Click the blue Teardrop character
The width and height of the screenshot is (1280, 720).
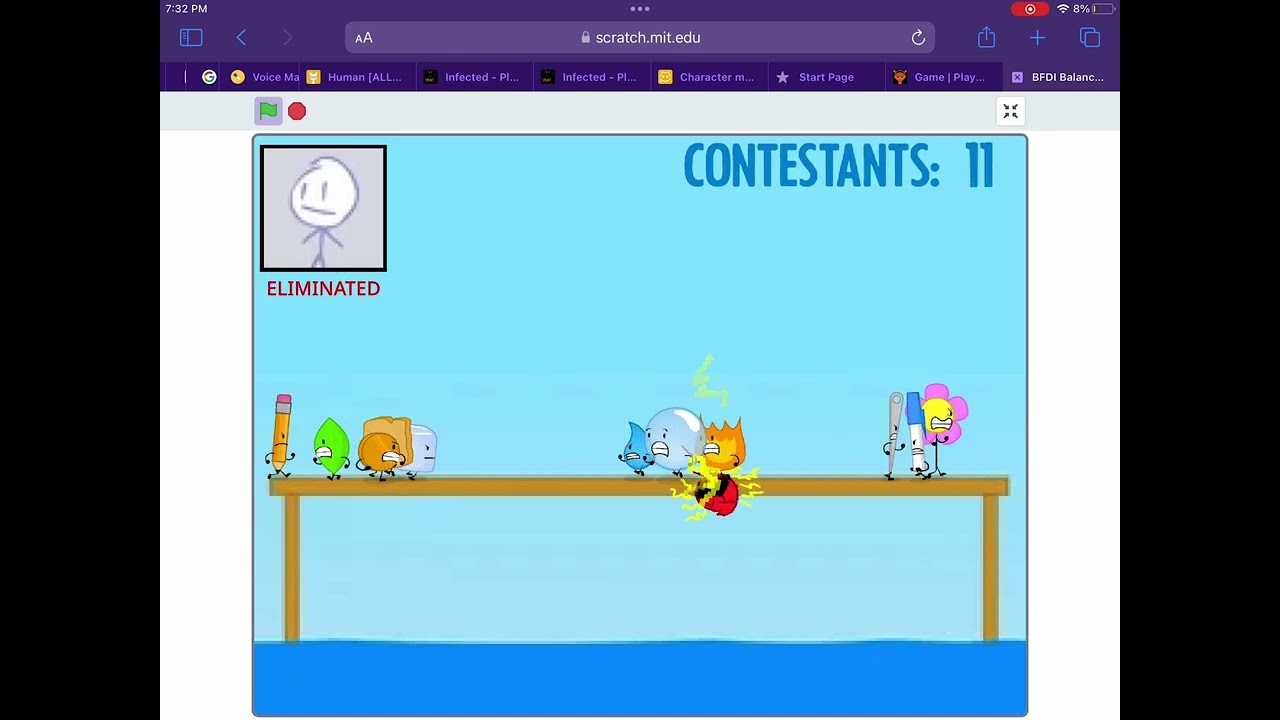pos(635,447)
